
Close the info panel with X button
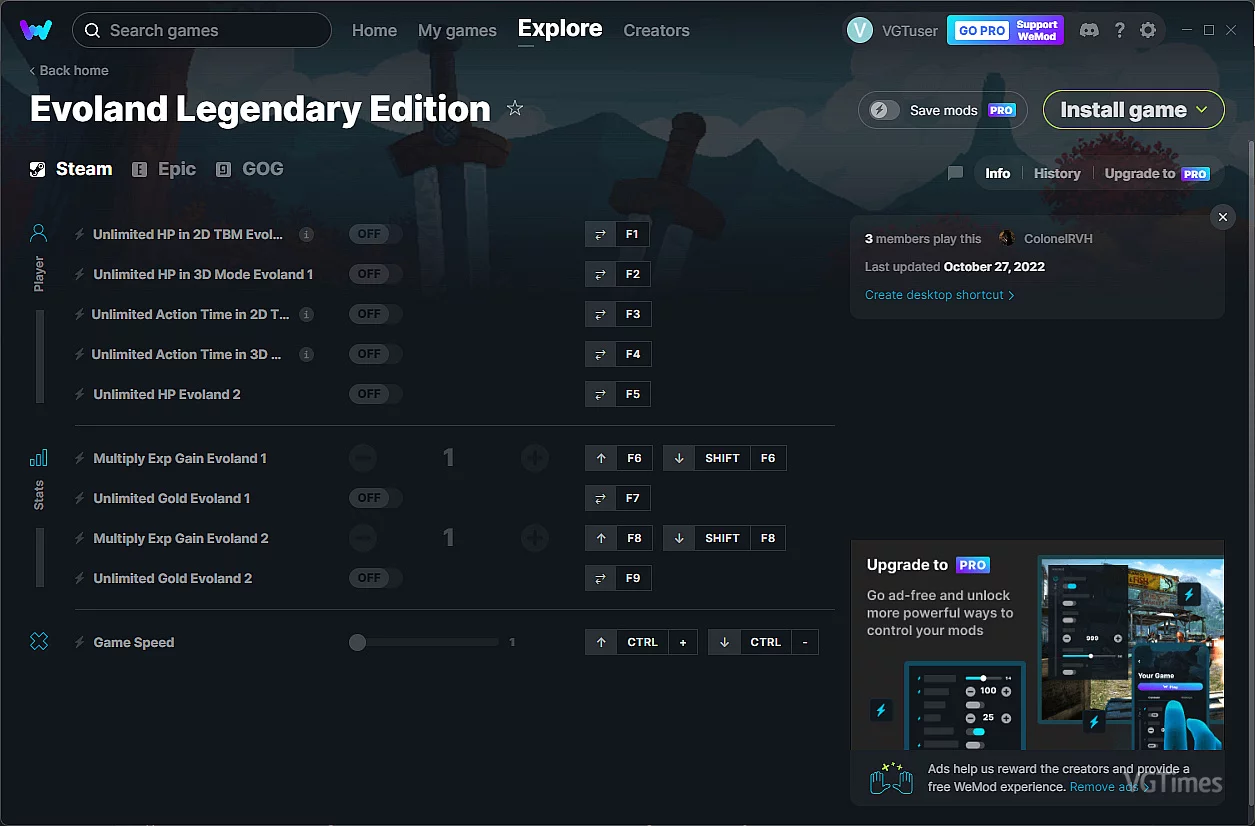click(x=1222, y=217)
